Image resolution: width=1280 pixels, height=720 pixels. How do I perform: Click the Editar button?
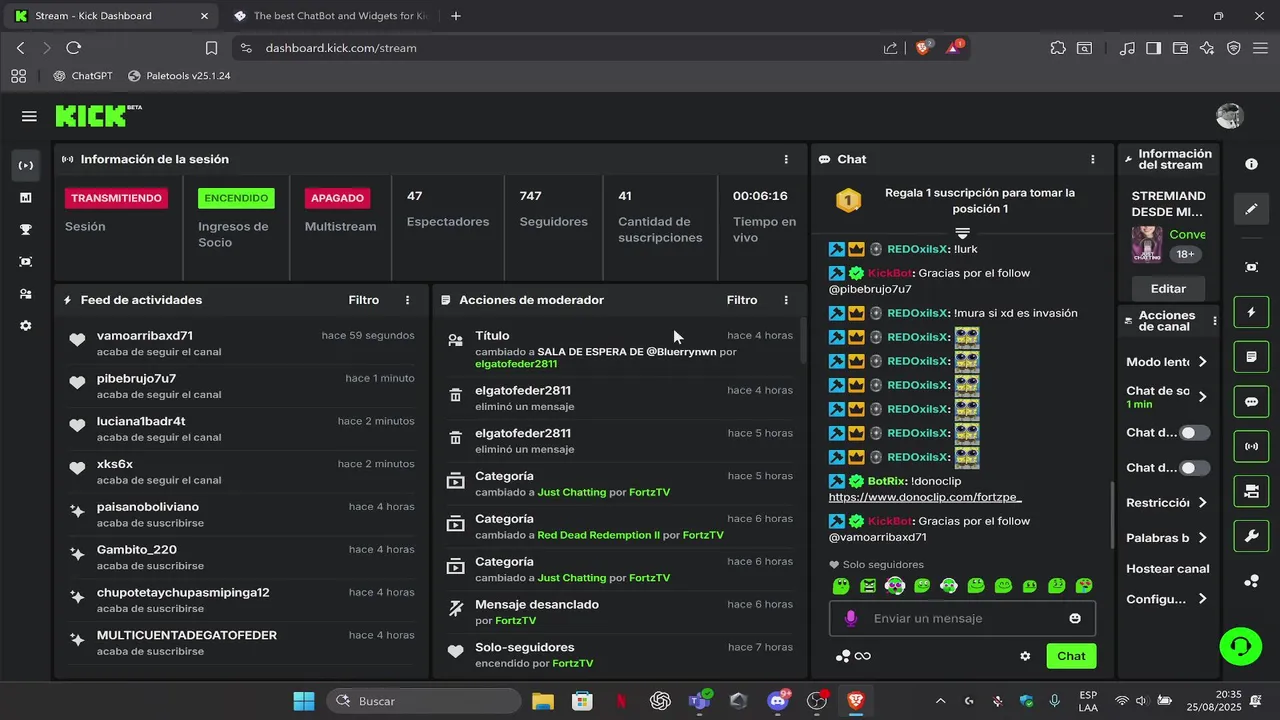(1168, 289)
